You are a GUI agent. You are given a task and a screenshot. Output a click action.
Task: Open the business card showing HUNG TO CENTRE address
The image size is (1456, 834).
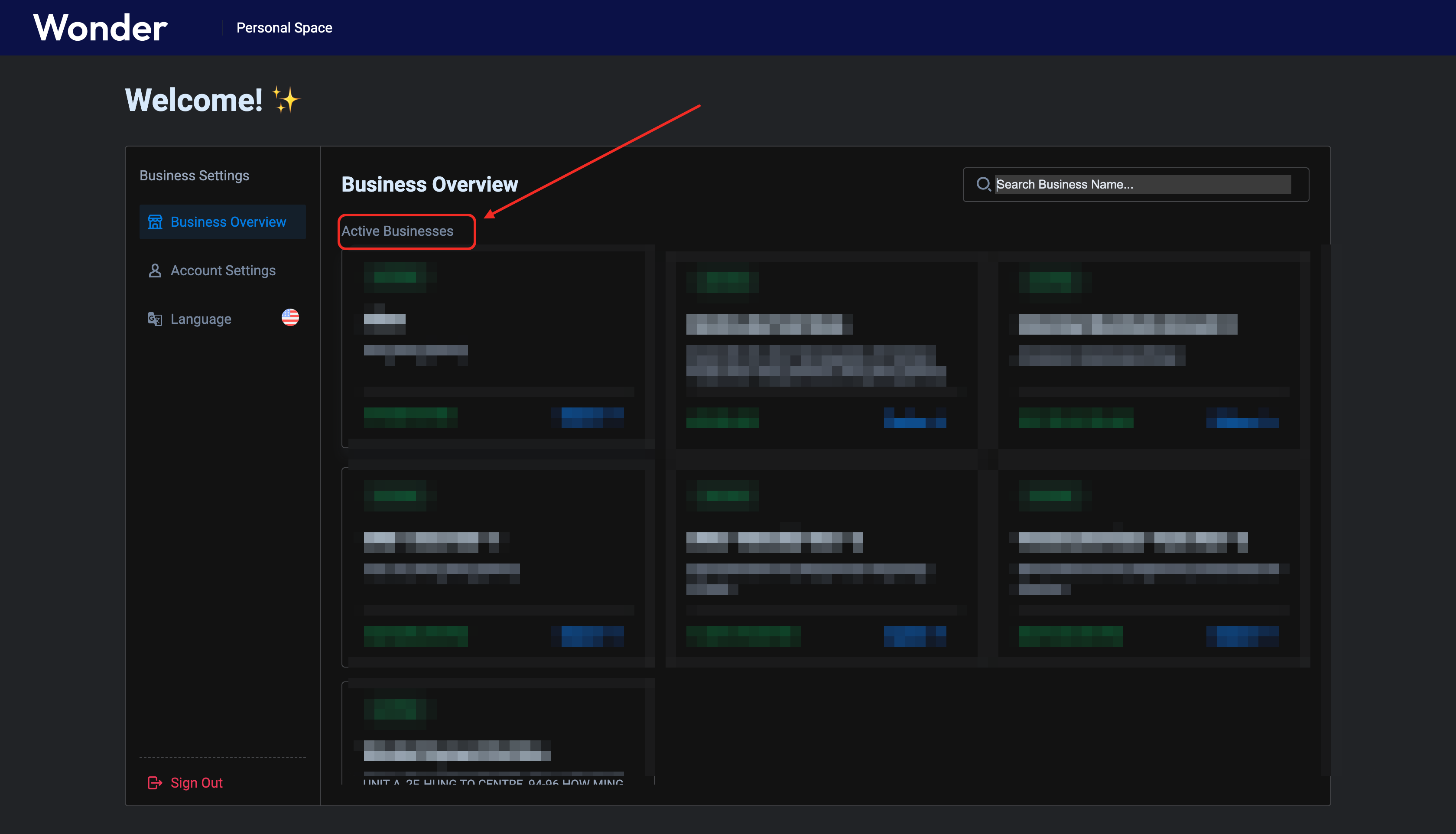[x=494, y=745]
